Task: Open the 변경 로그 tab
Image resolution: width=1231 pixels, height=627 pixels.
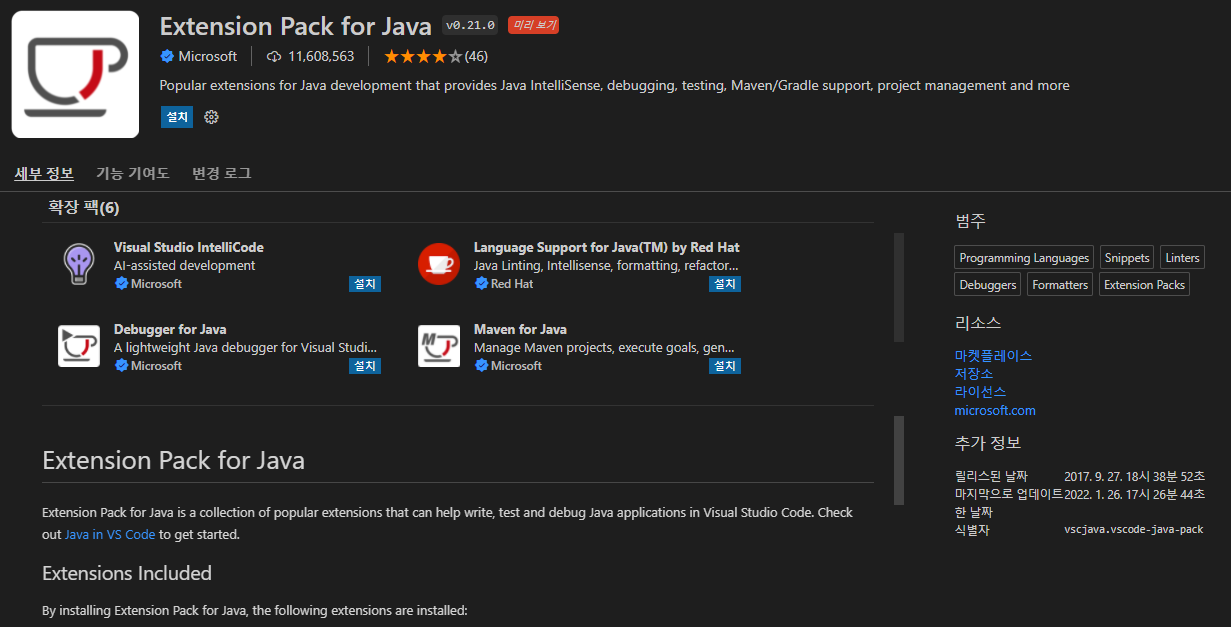Action: (221, 173)
